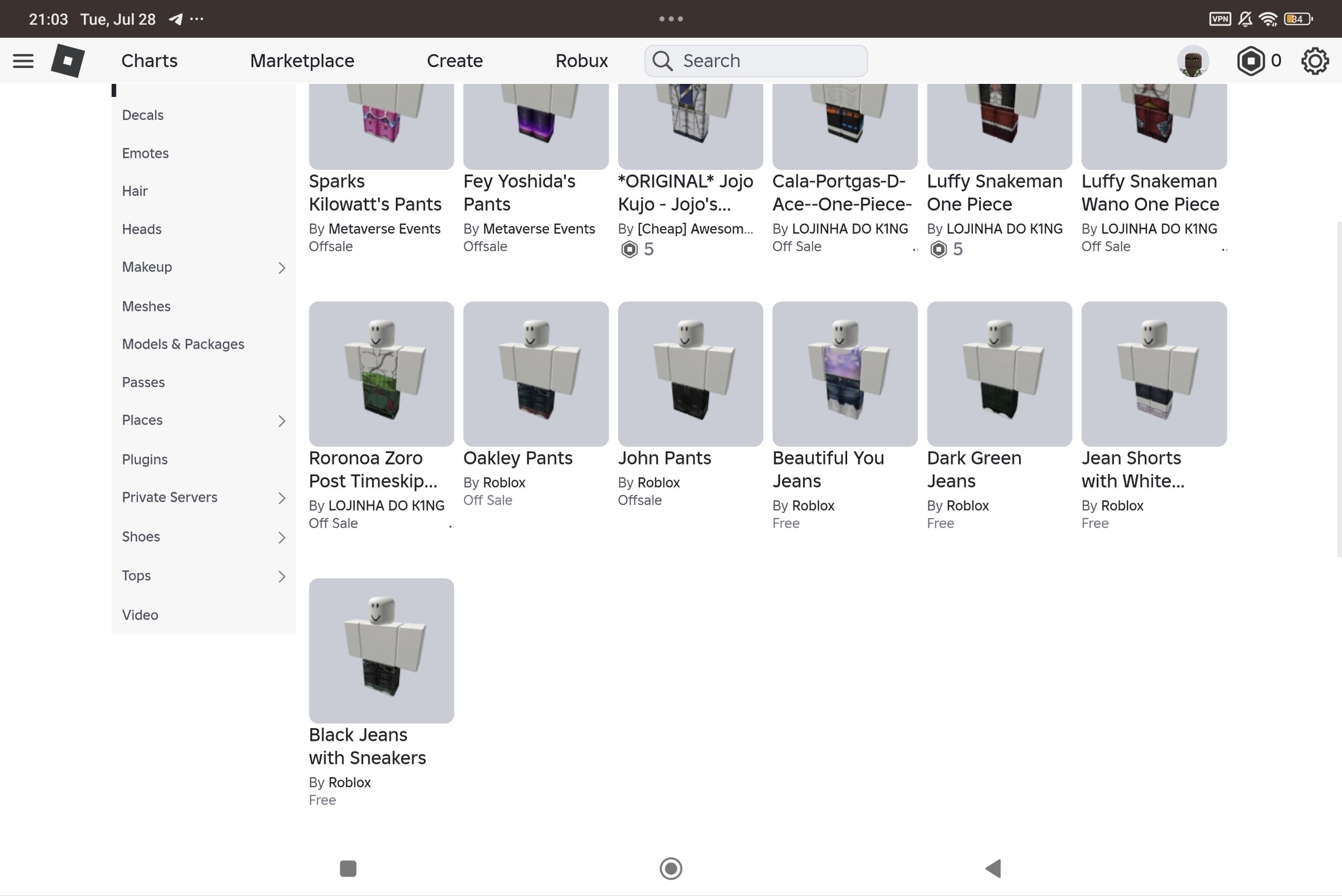Click the Oakley Pants thumbnail
Image resolution: width=1342 pixels, height=896 pixels.
click(x=536, y=374)
